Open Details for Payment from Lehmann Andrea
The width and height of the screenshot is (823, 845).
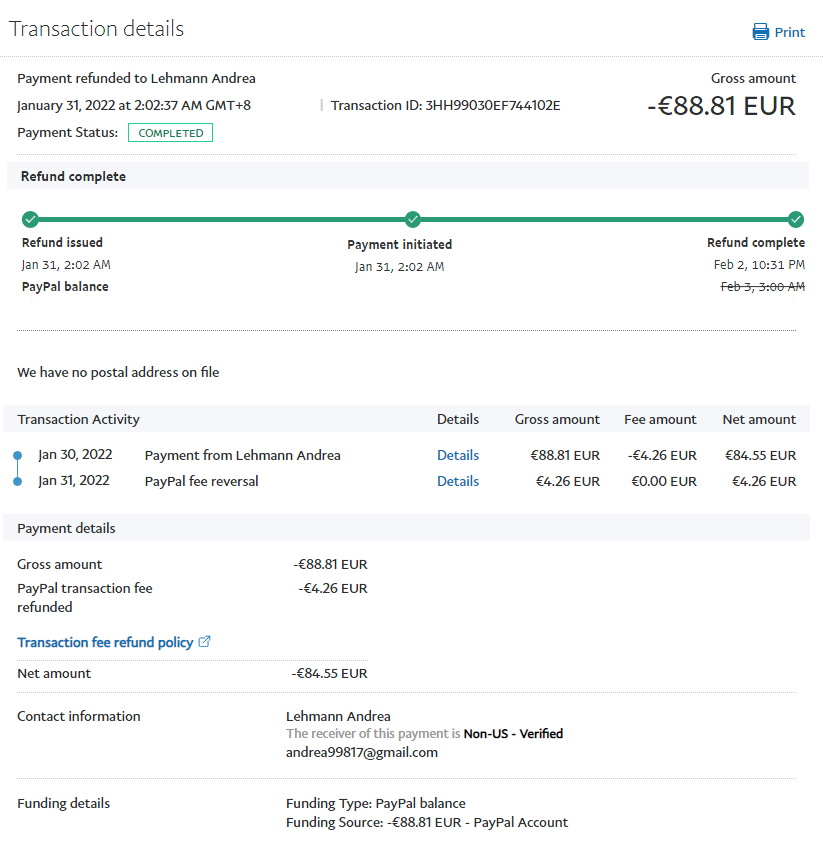click(458, 455)
